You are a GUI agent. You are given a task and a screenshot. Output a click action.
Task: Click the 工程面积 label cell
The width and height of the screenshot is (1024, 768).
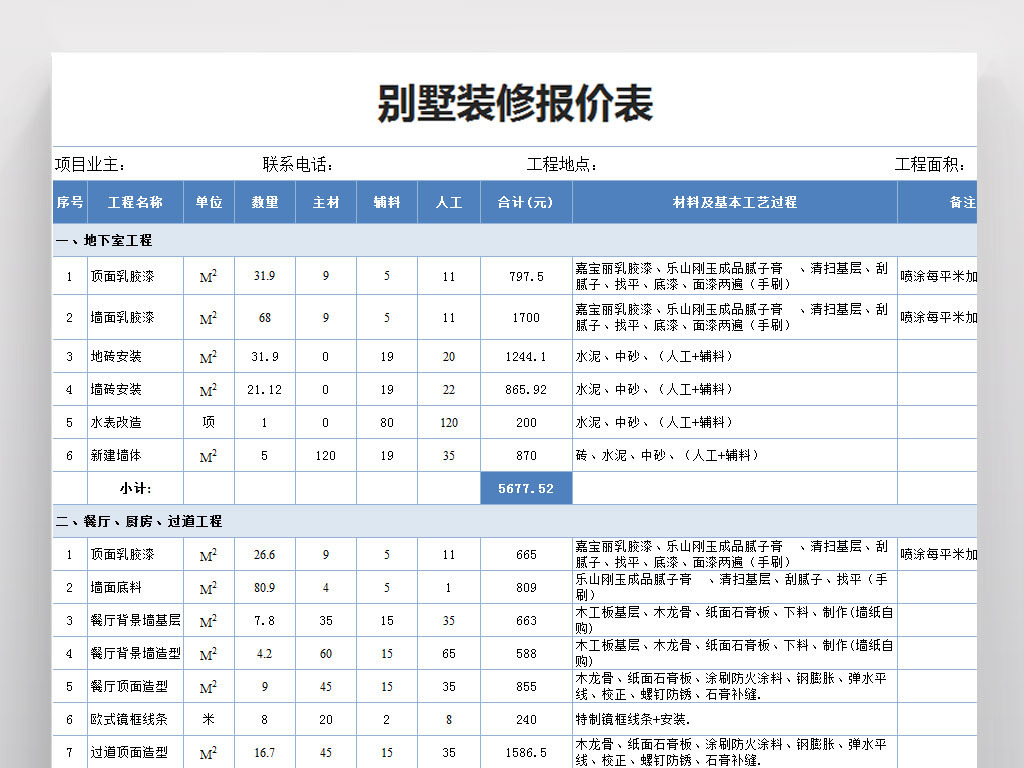929,165
